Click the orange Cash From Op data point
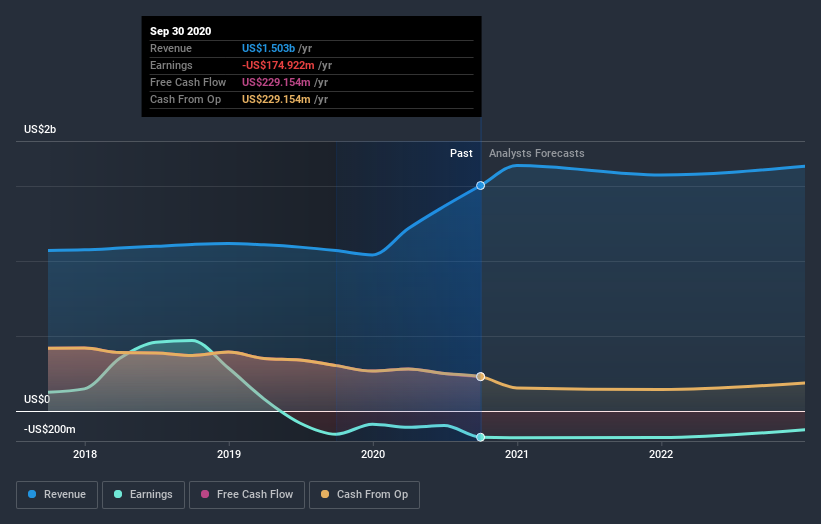This screenshot has height=524, width=821. pyautogui.click(x=480, y=376)
